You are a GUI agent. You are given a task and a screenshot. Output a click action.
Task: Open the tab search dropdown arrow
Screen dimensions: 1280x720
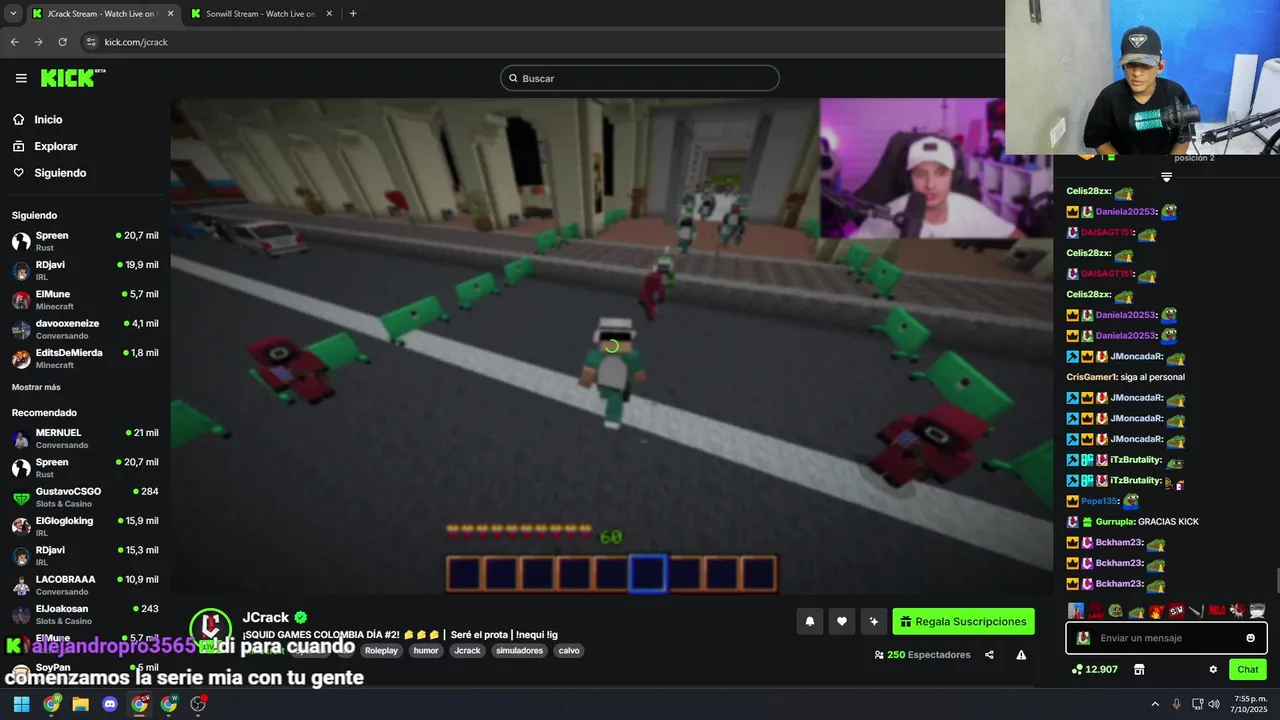click(13, 14)
